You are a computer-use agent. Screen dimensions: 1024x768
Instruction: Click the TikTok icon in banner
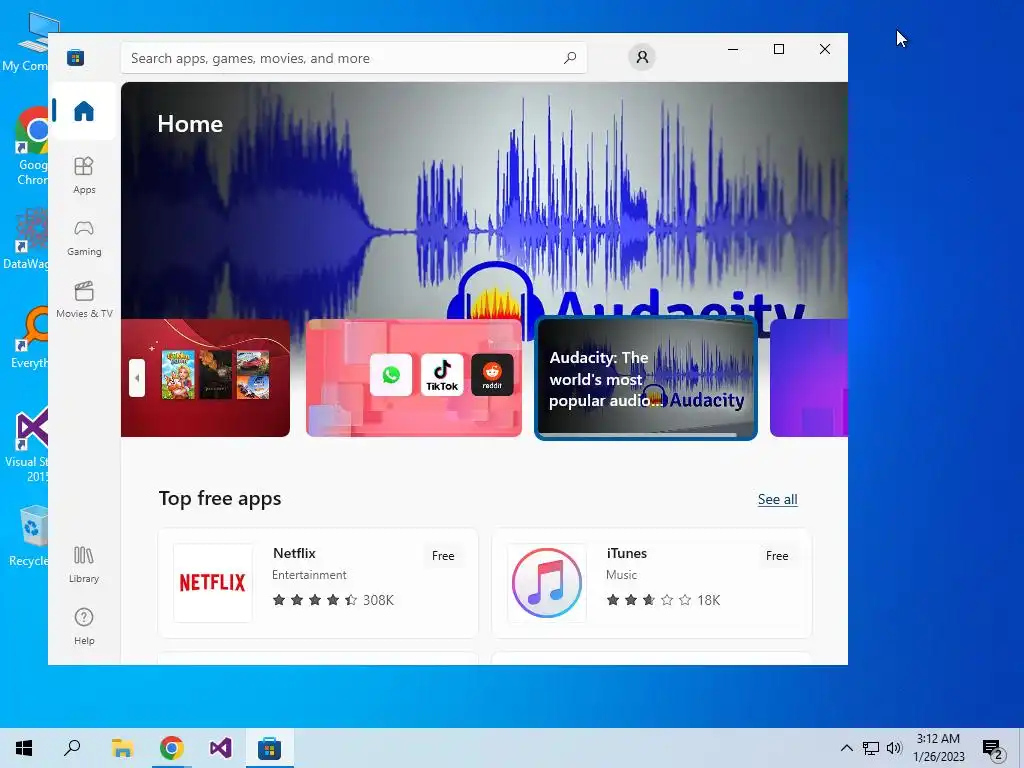tap(442, 375)
